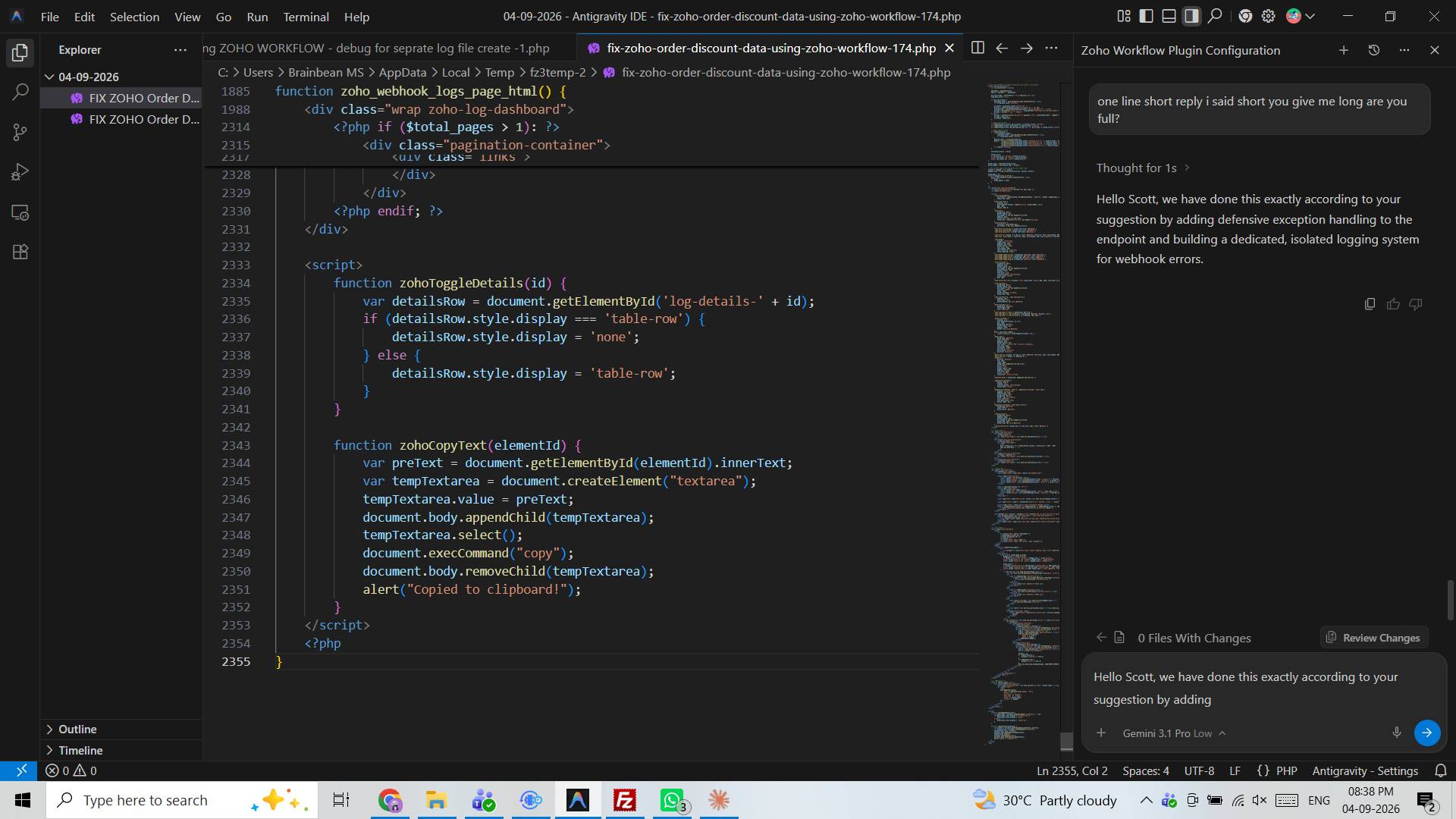This screenshot has width=1456, height=819.
Task: Click the chat panel vertical scrollbar
Action: [x=1449, y=601]
